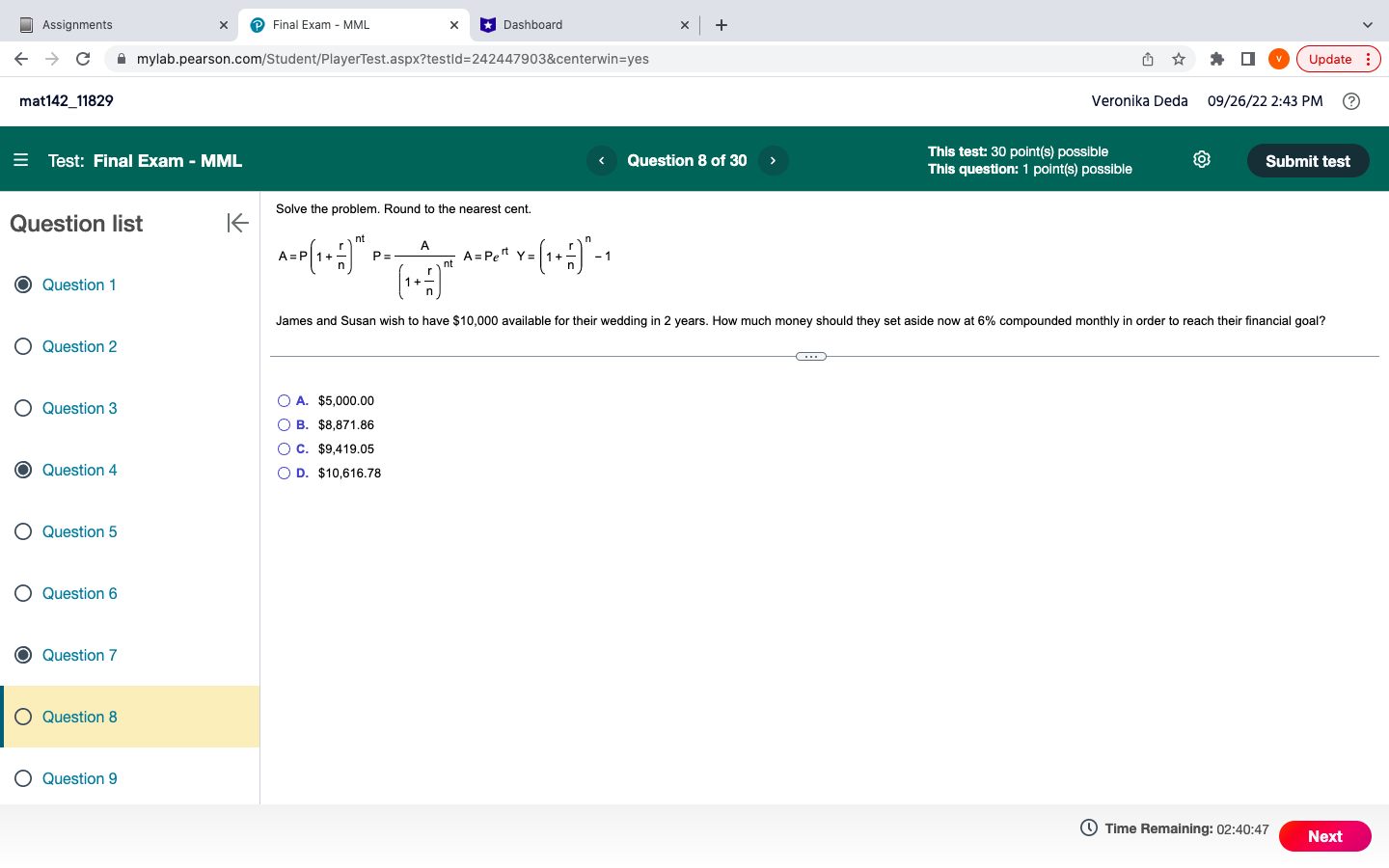Screen dimensions: 1389x868
Task: Go to the previous question with left arrow
Action: pos(601,160)
